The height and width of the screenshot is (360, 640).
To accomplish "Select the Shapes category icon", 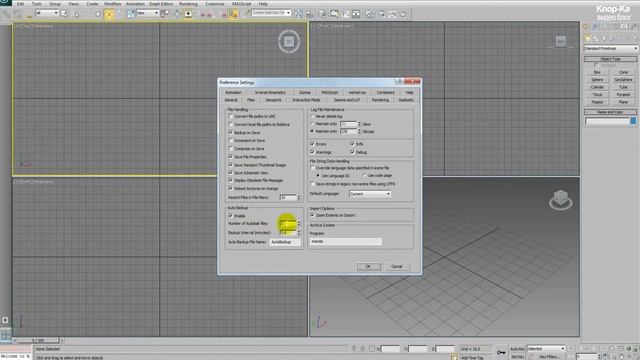I will coord(596,39).
